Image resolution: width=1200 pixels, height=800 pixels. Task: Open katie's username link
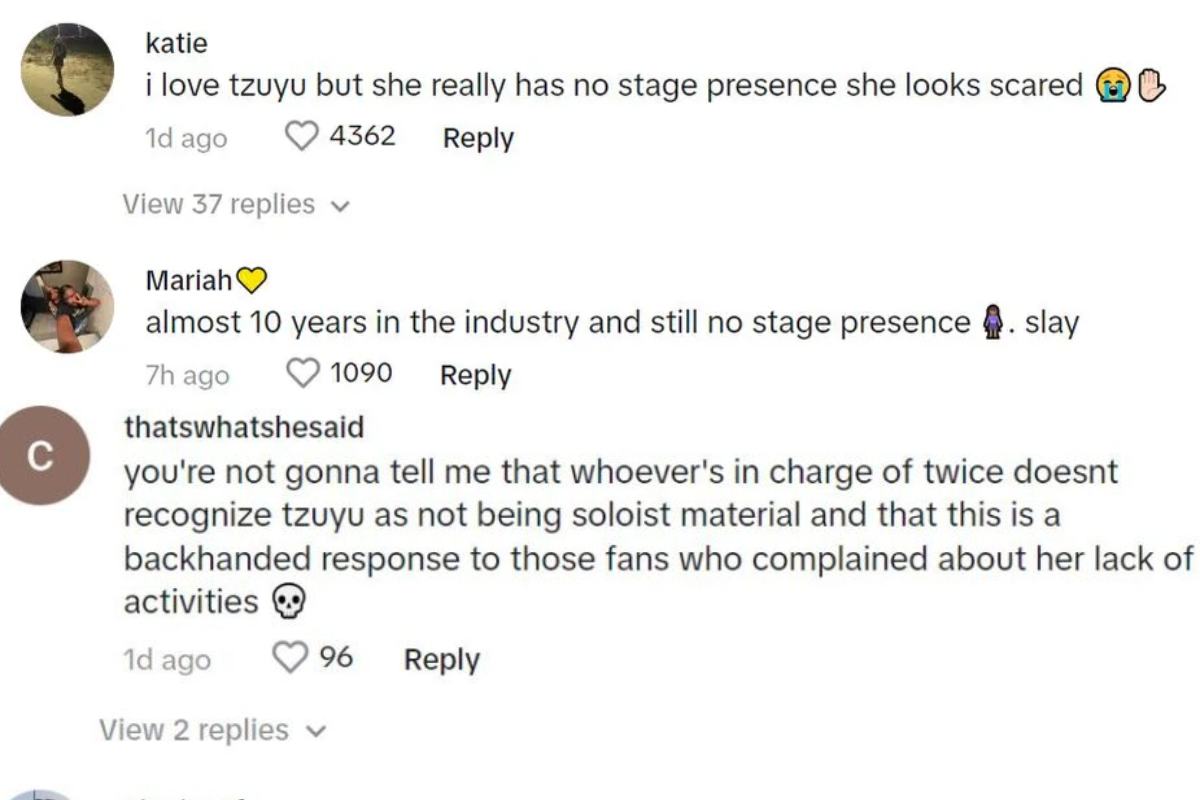click(x=176, y=44)
